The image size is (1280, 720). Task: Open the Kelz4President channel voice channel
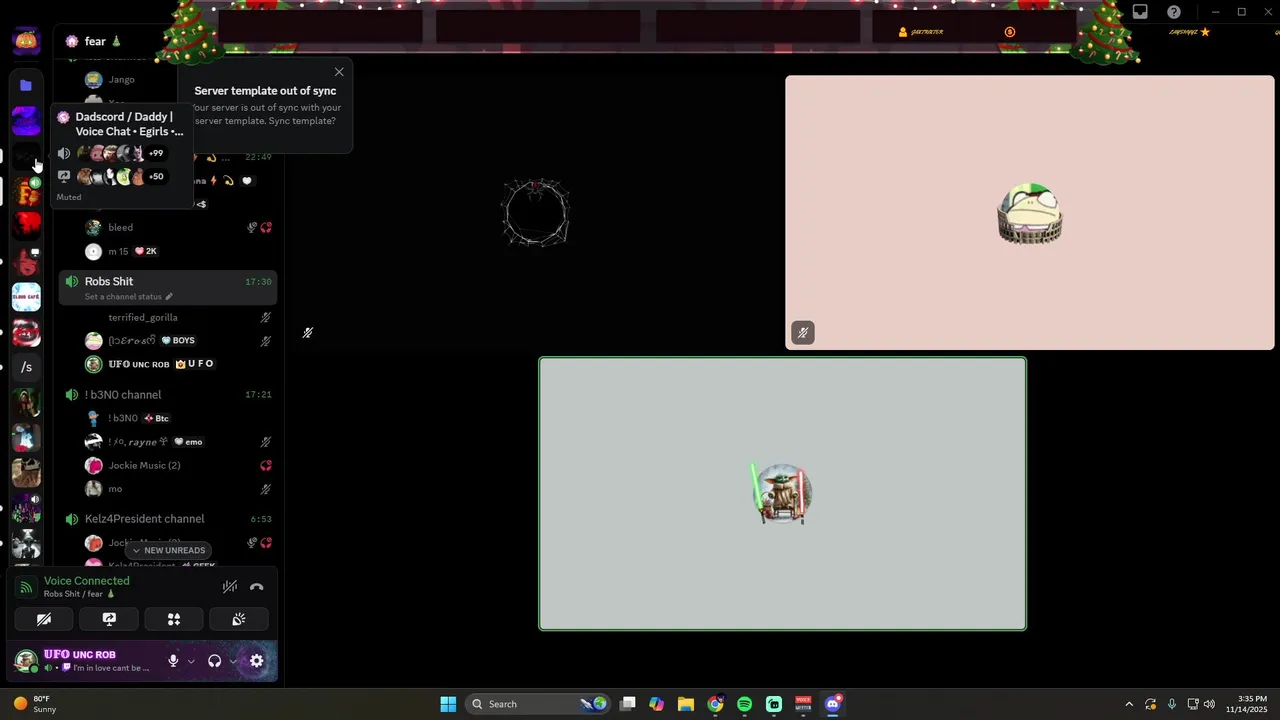tap(167, 519)
